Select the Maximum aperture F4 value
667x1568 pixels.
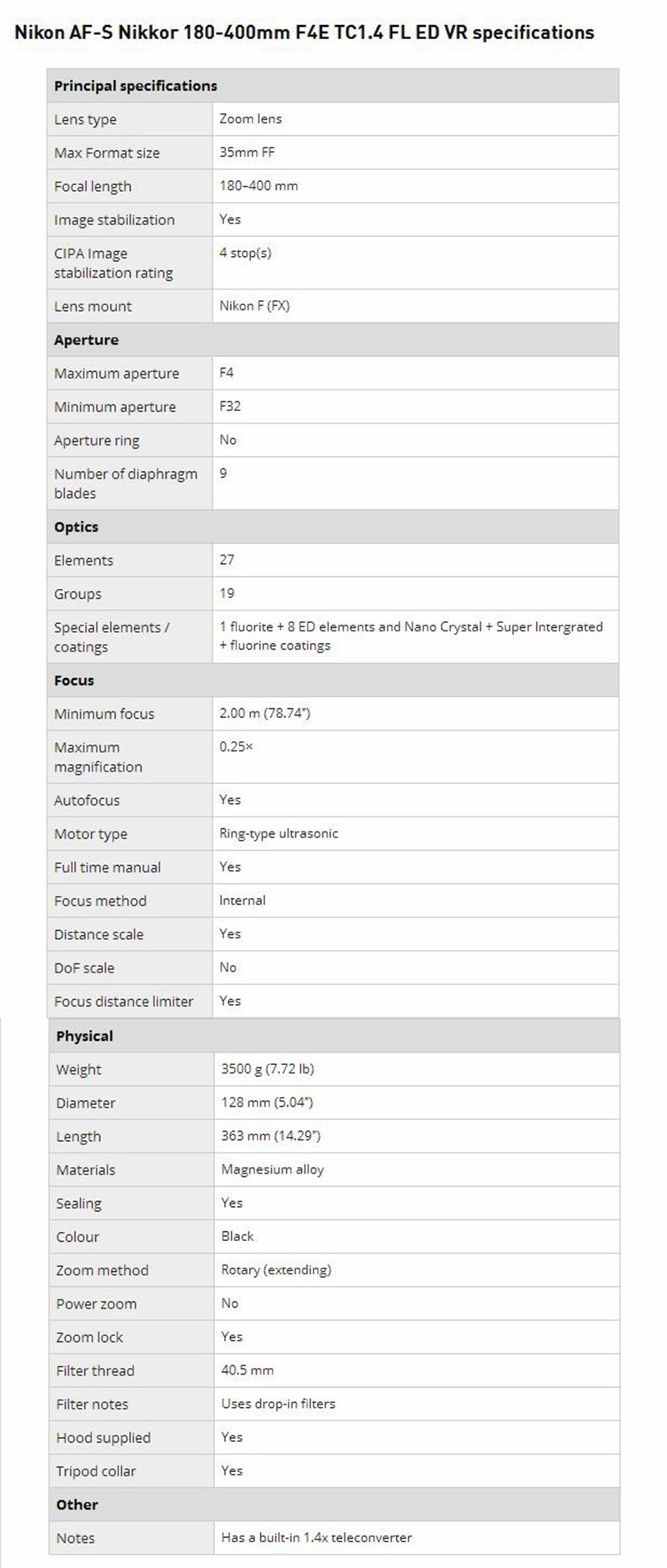click(226, 372)
